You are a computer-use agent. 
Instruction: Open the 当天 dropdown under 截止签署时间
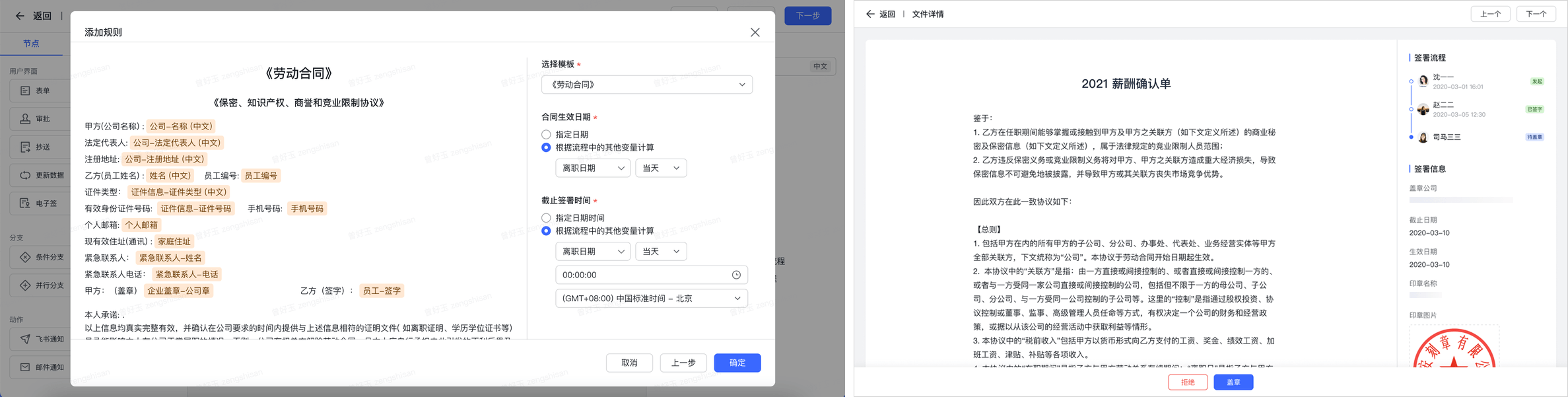[661, 252]
